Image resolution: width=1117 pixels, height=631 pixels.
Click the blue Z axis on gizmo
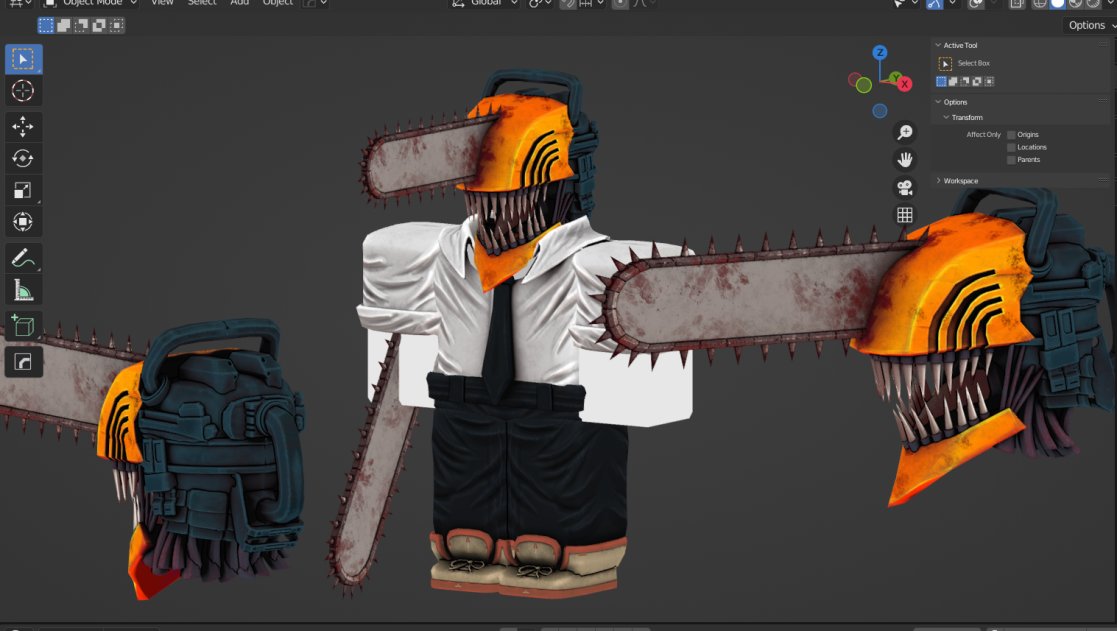(x=880, y=52)
